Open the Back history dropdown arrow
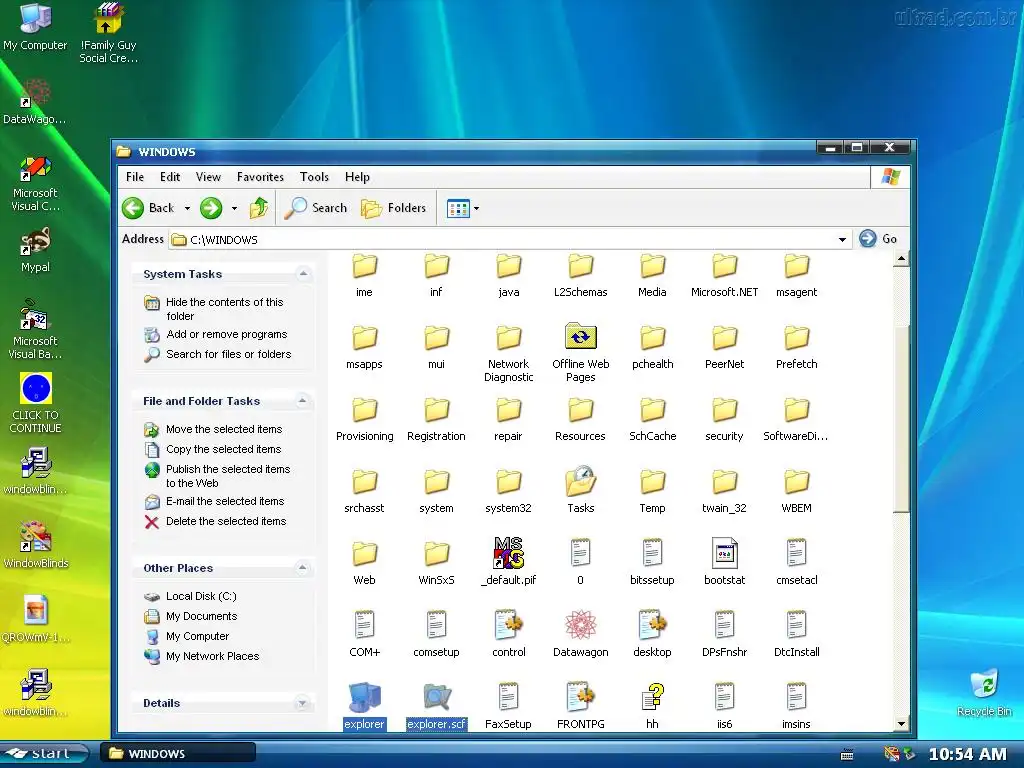This screenshot has height=768, width=1024. click(187, 208)
